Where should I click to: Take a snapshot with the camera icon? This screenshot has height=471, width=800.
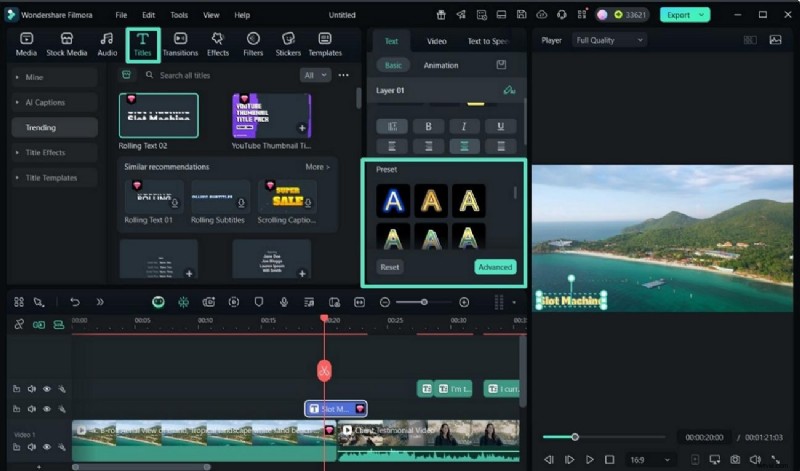coord(735,459)
